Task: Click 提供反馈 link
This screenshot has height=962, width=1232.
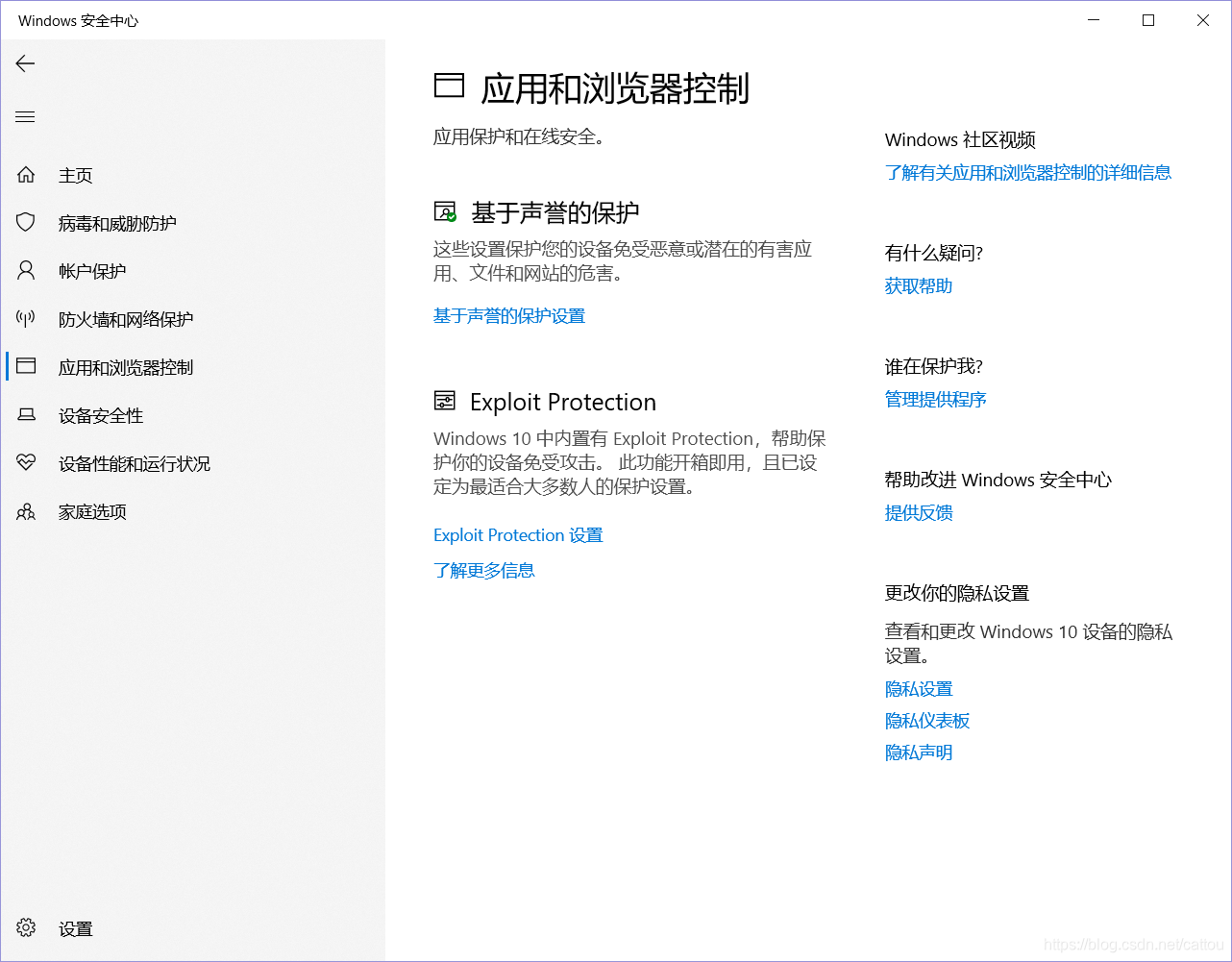Action: point(919,512)
